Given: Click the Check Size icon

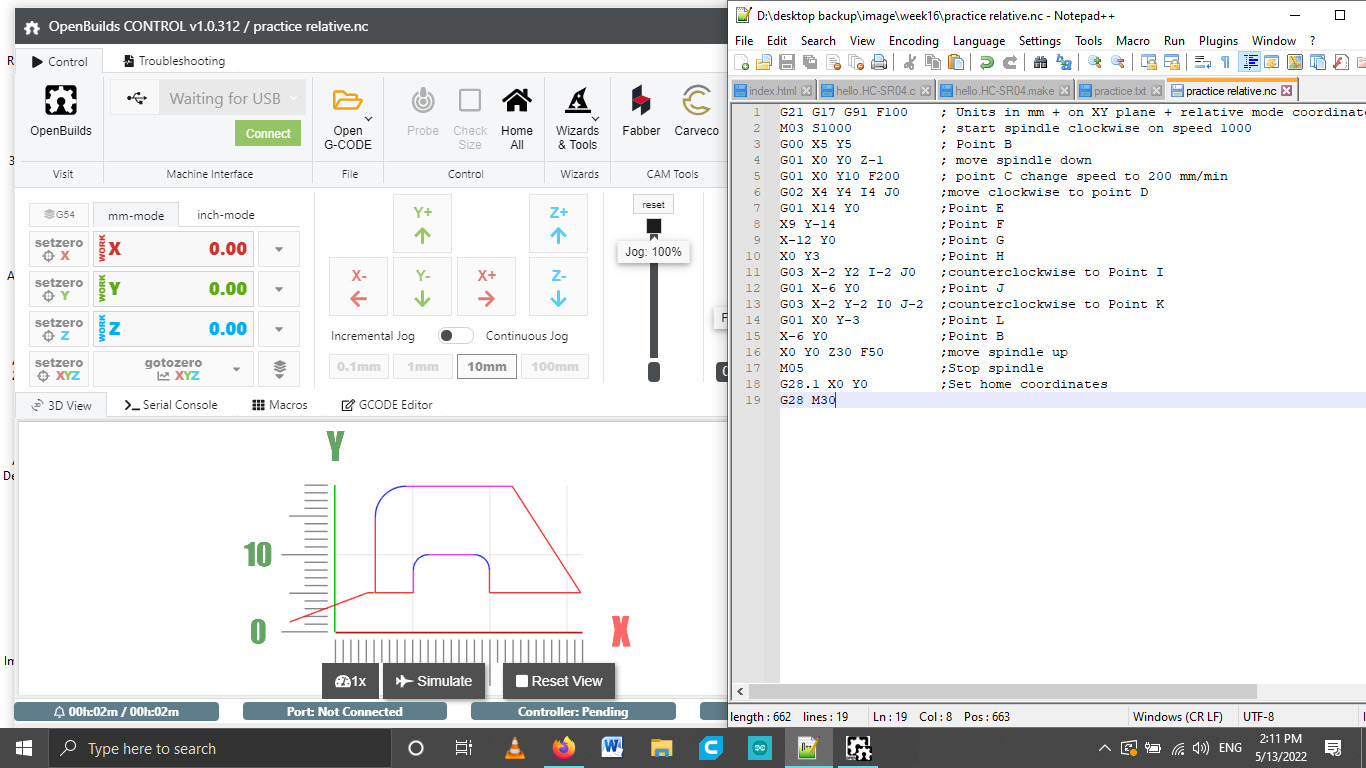Looking at the screenshot, I should click(470, 100).
